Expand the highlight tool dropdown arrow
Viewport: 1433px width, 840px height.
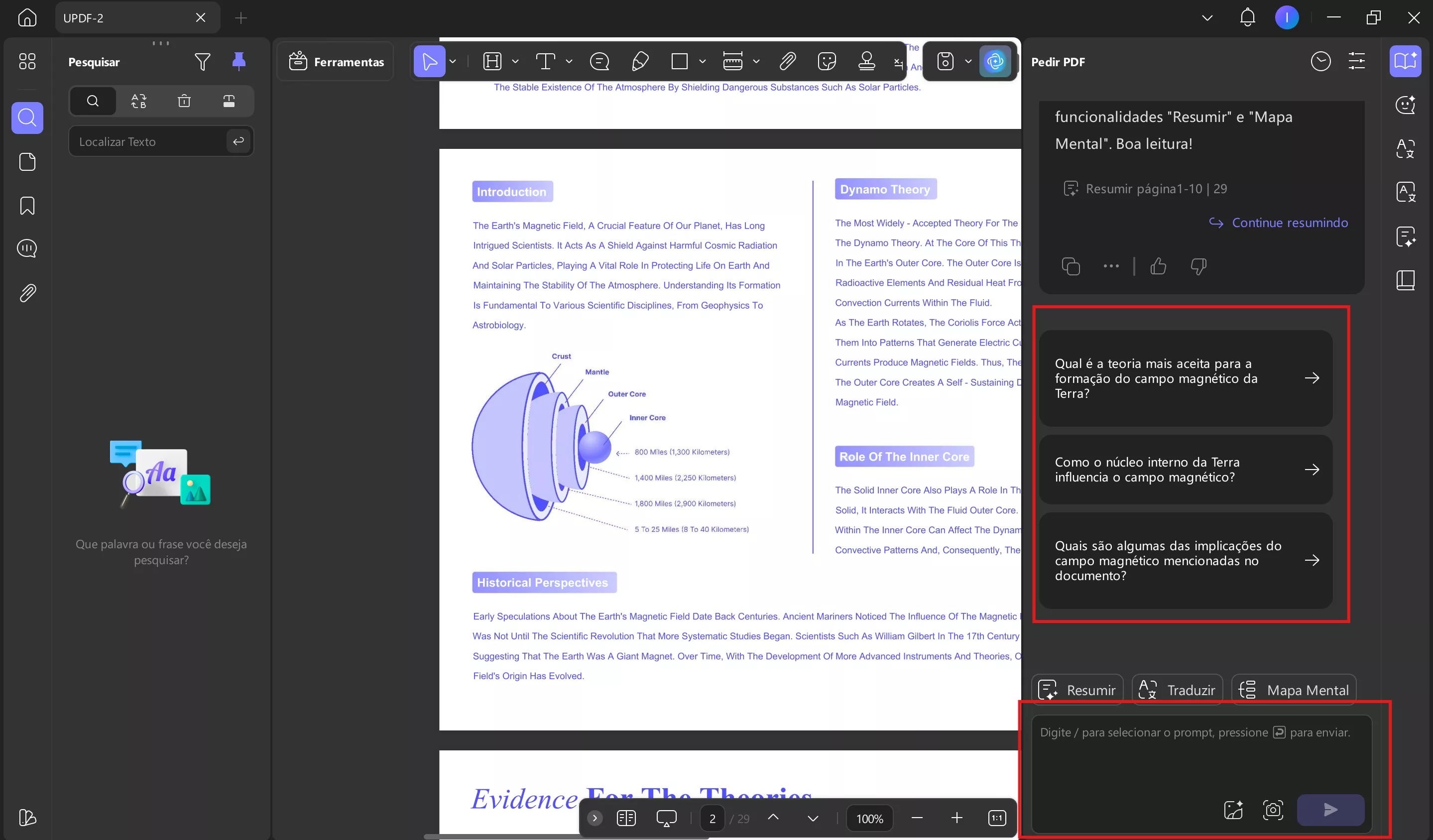515,61
